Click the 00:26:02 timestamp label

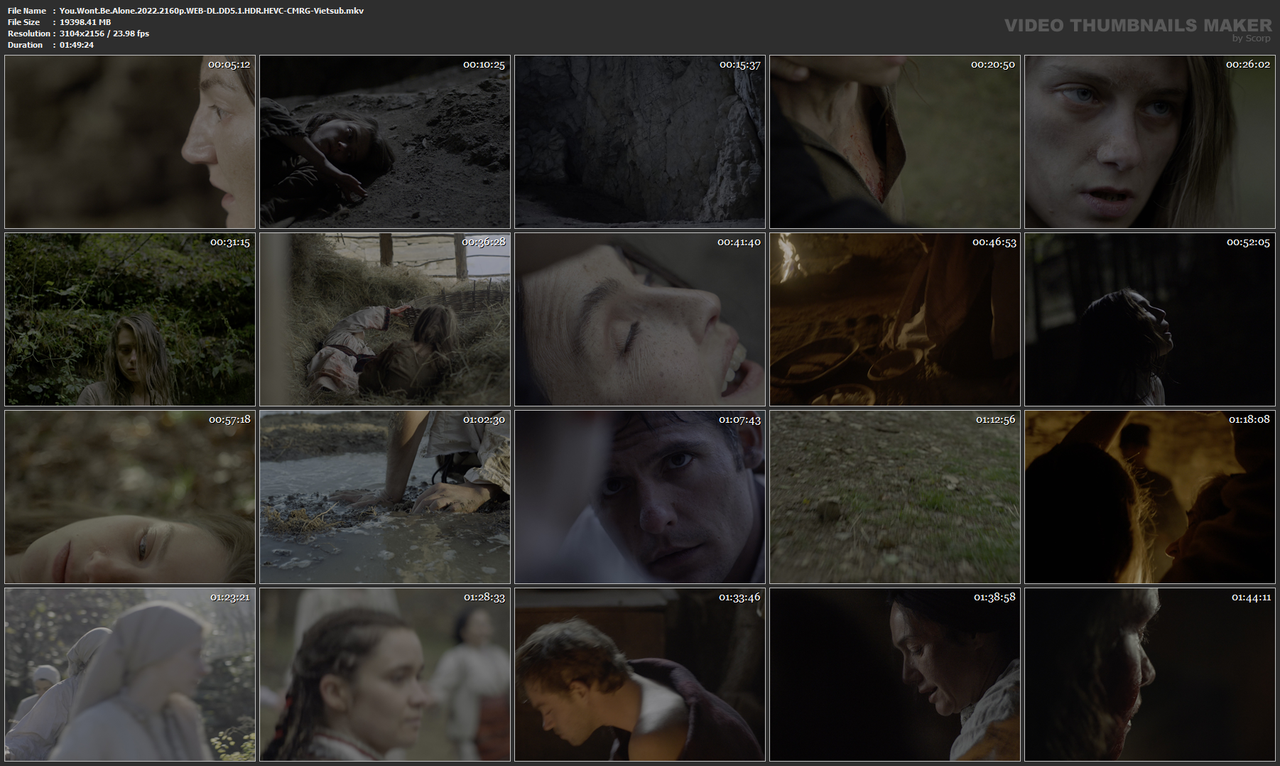pos(1249,64)
